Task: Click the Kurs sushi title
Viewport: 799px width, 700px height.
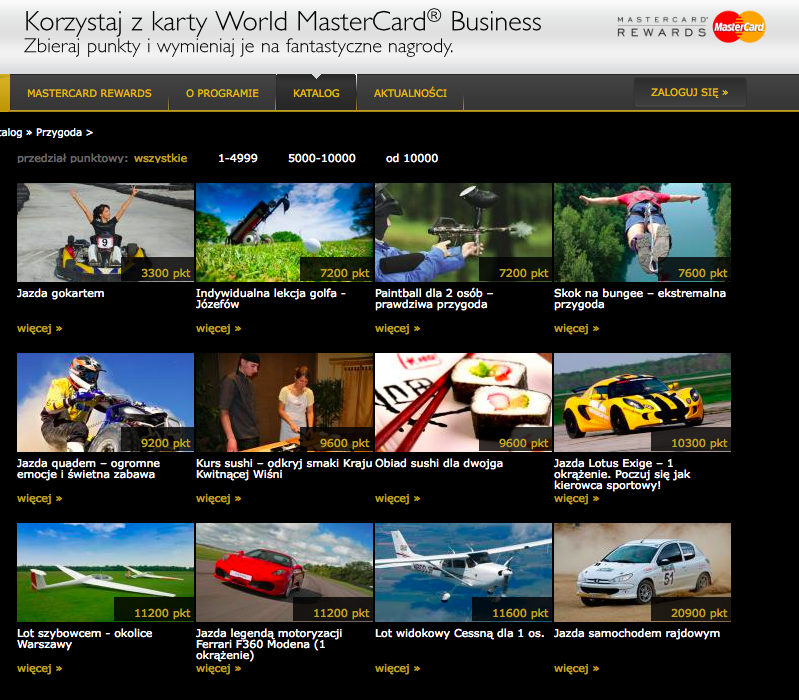Action: 284,469
